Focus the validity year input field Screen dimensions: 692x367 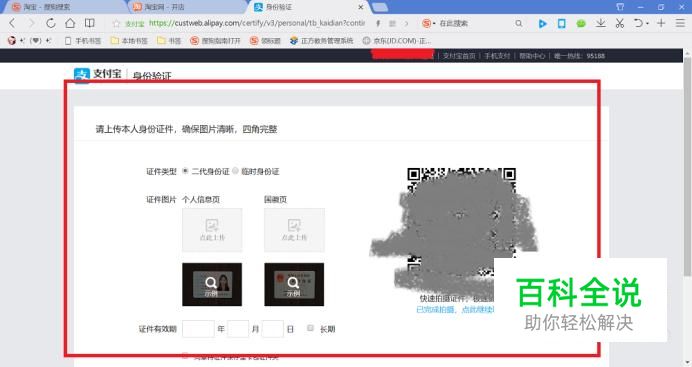tap(198, 329)
